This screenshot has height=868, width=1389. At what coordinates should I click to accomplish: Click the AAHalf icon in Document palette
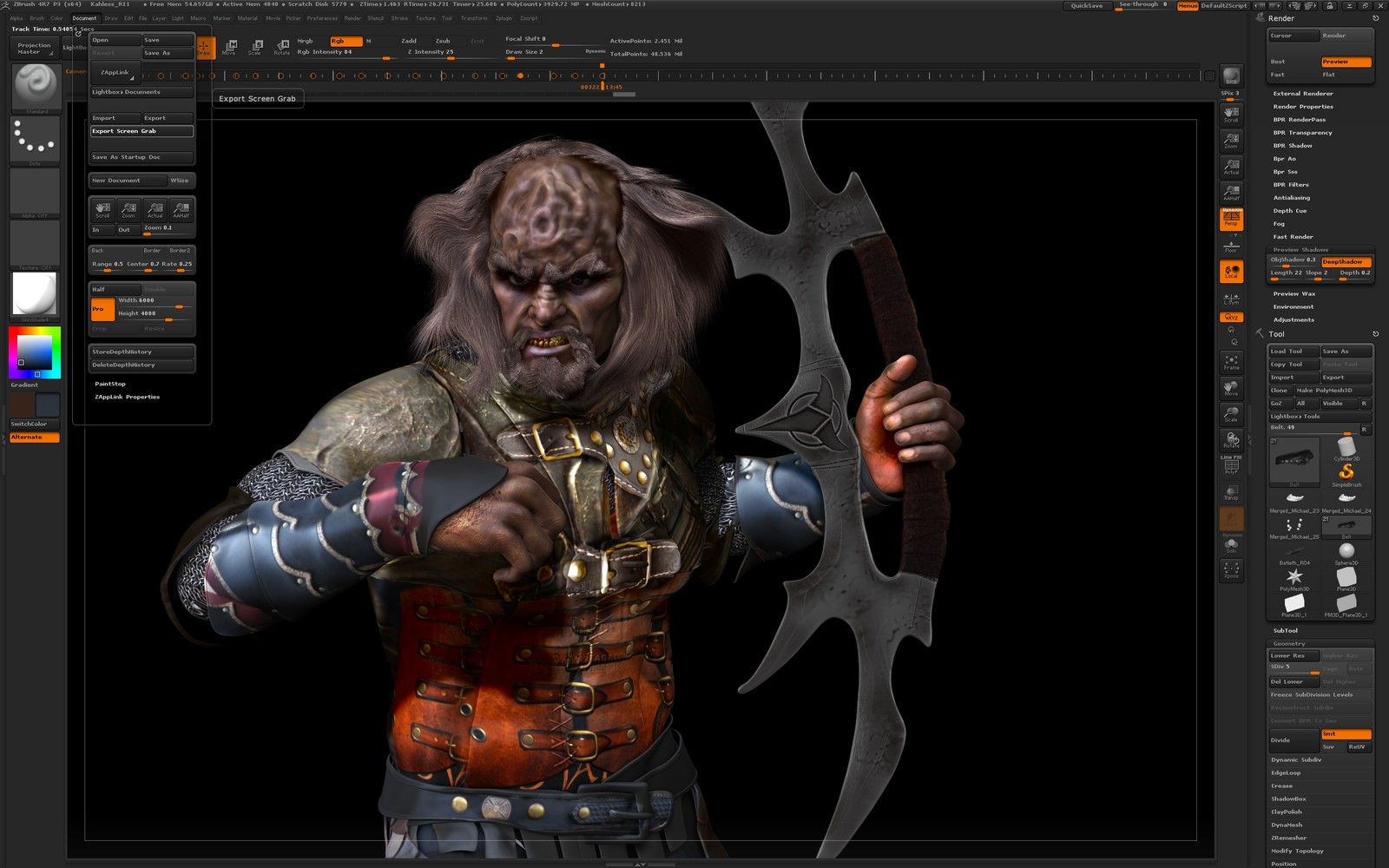[x=181, y=209]
